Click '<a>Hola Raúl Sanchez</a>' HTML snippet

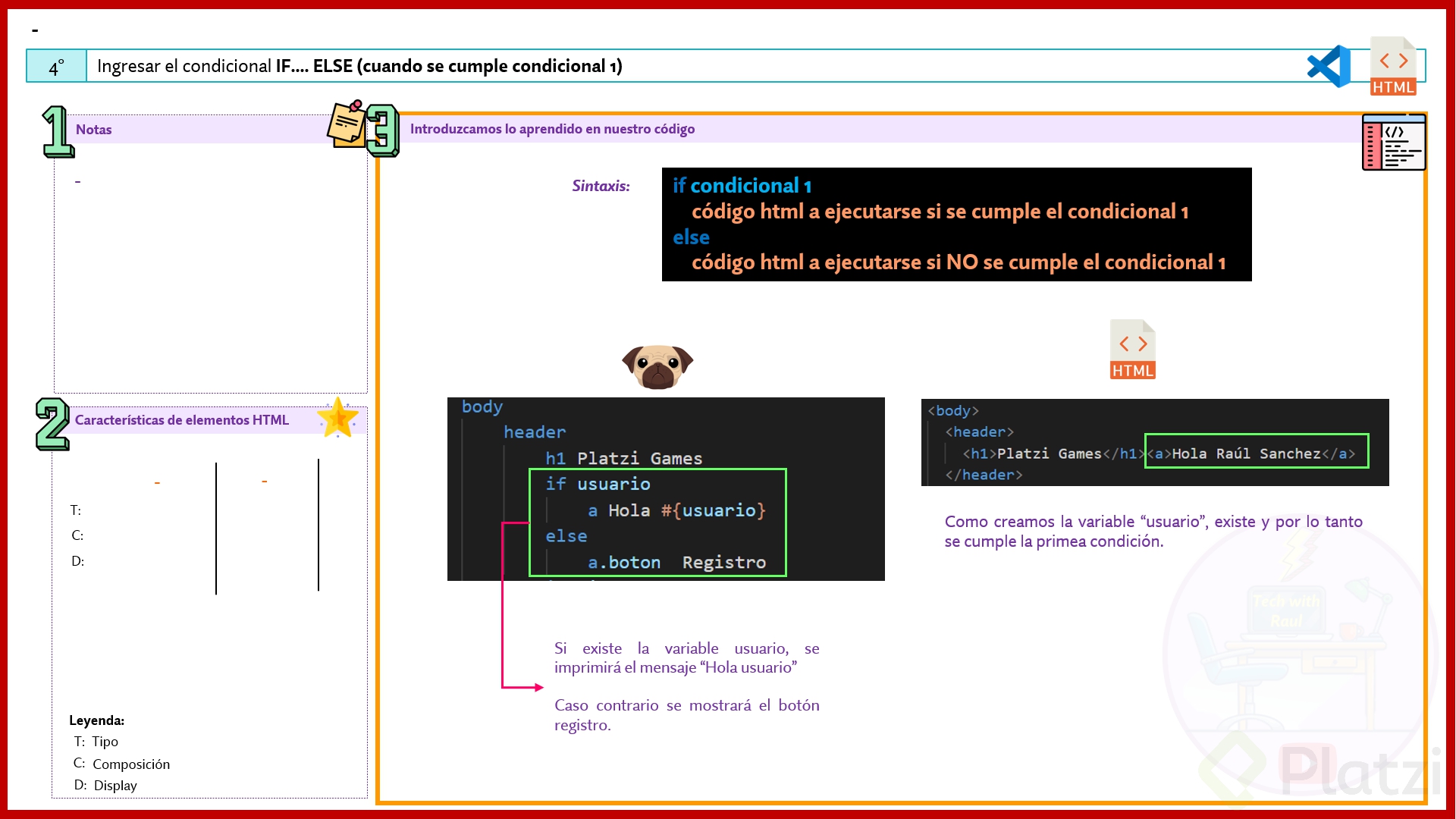tap(1256, 453)
